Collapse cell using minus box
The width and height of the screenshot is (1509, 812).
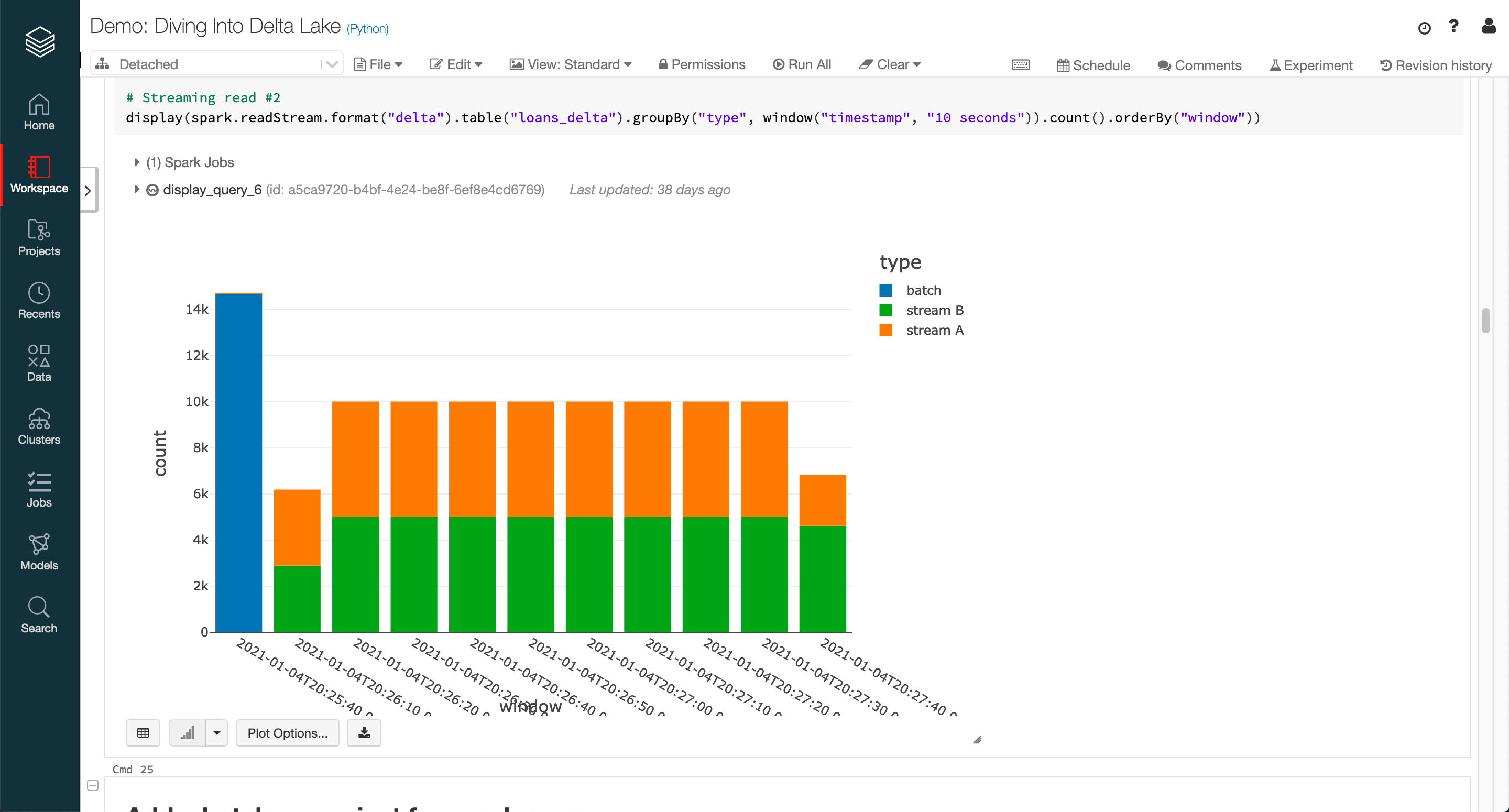pos(93,785)
